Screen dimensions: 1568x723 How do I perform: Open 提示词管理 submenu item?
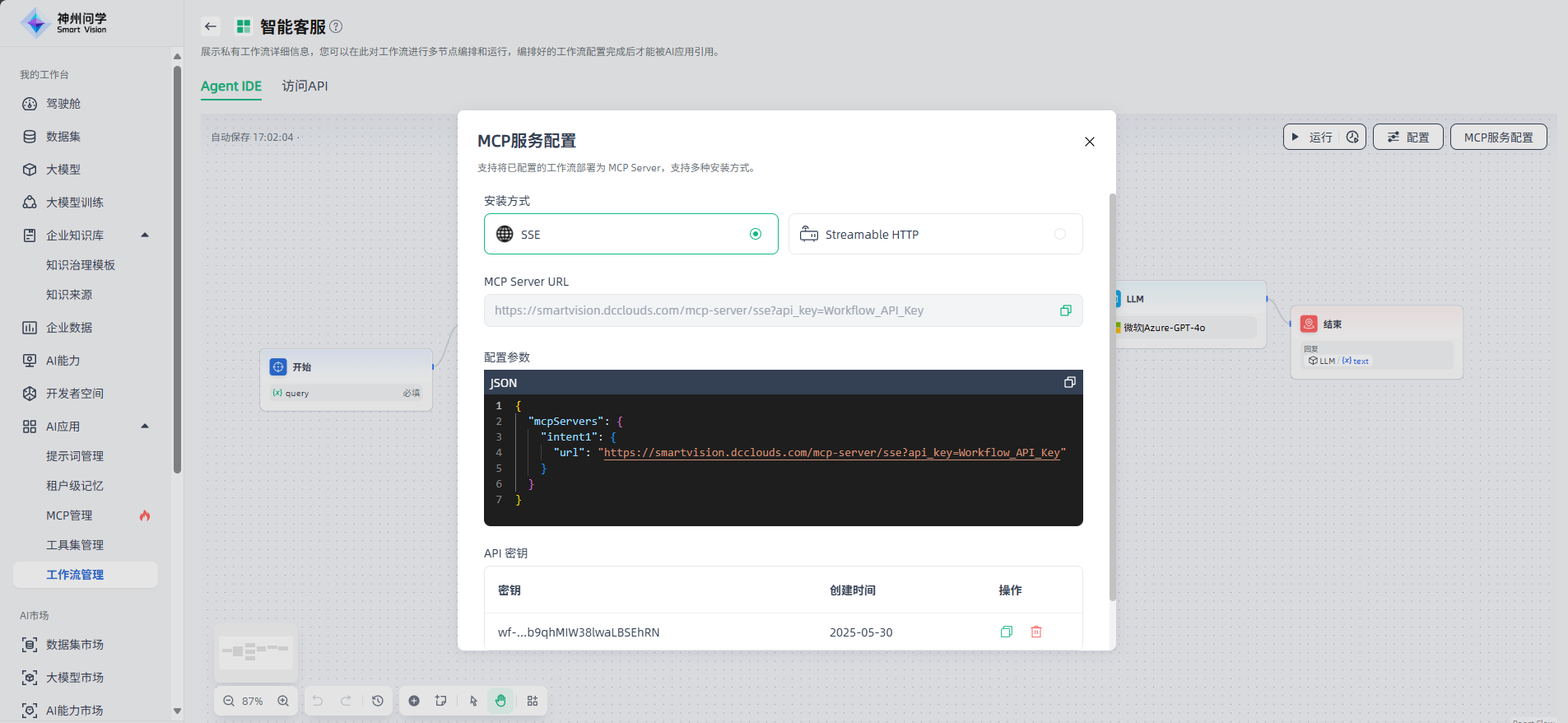75,456
